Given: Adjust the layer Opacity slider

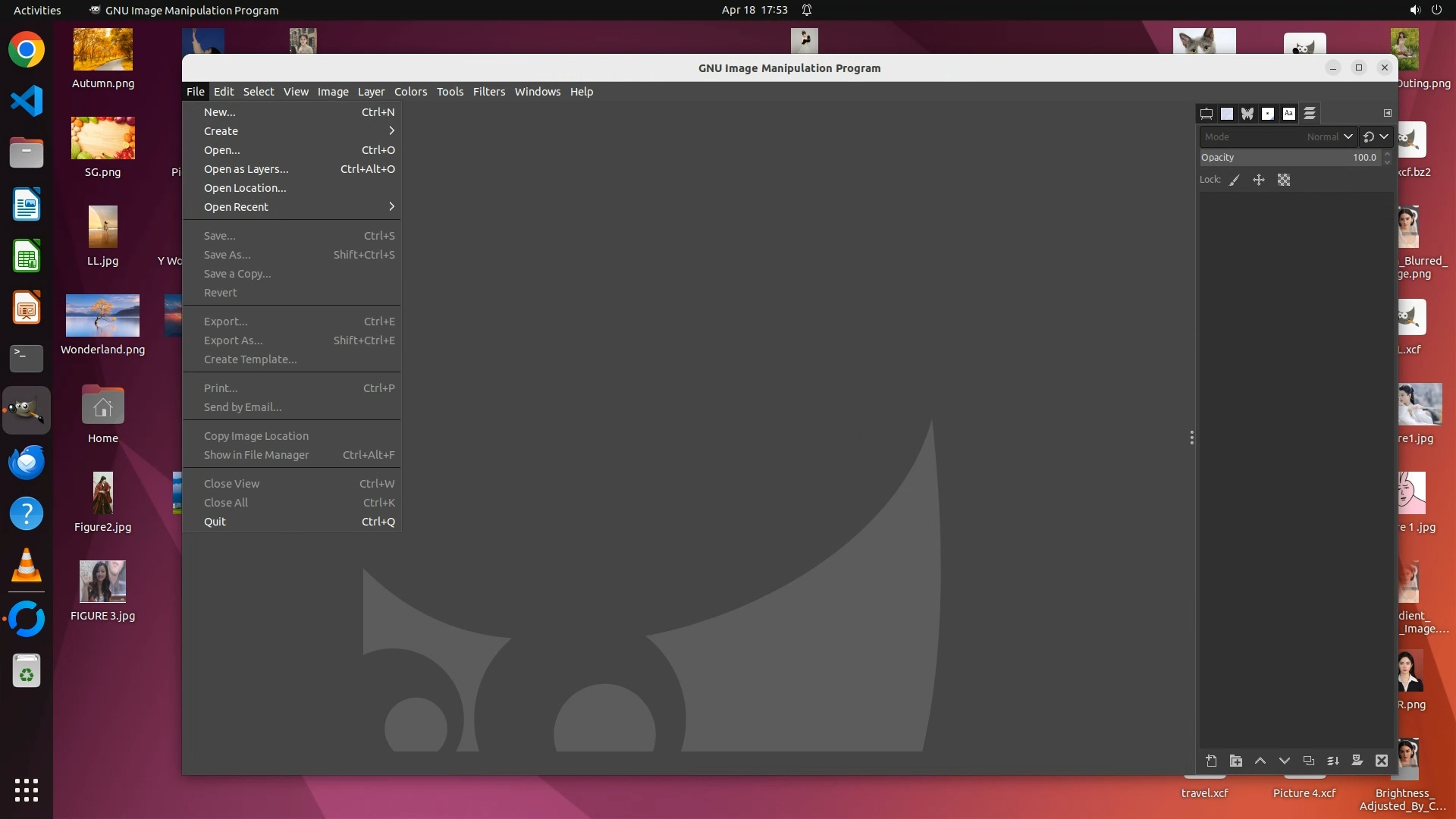Looking at the screenshot, I should 1289,158.
